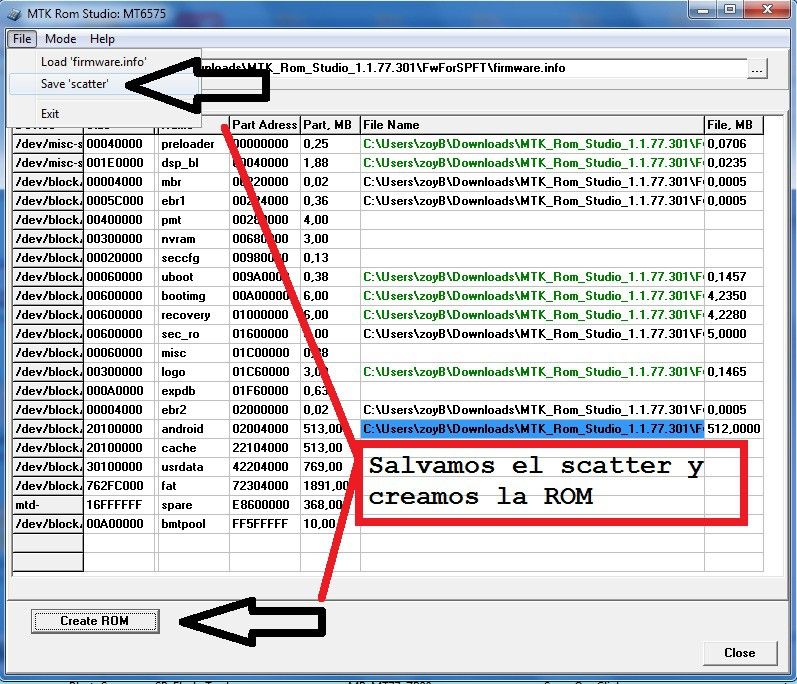This screenshot has height=684, width=797.
Task: Select the nvram partition name cell
Action: [193, 239]
